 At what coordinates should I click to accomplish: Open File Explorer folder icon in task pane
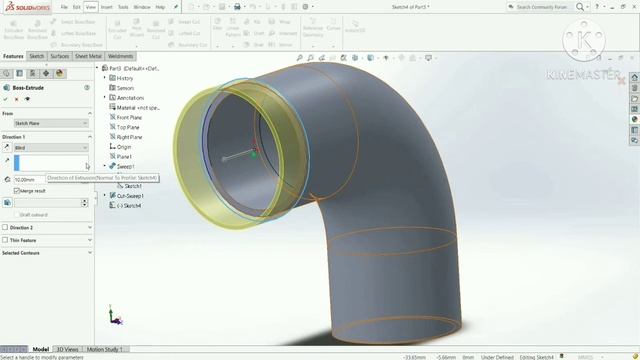[634, 98]
